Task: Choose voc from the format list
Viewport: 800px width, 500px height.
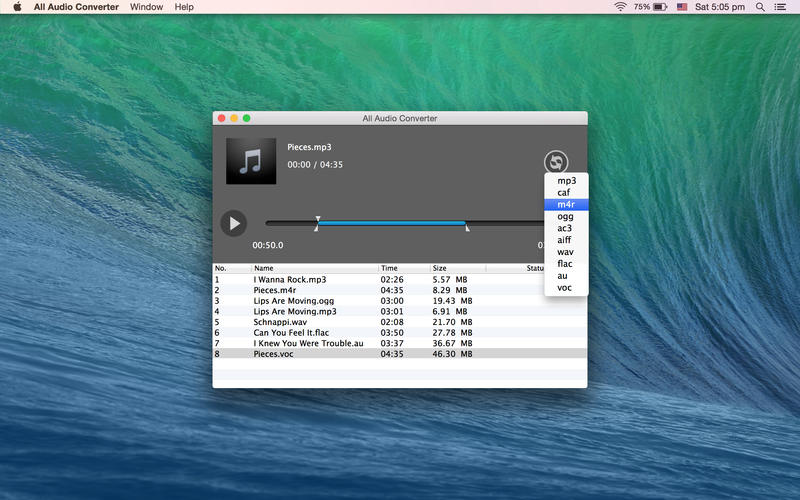Action: pos(566,288)
